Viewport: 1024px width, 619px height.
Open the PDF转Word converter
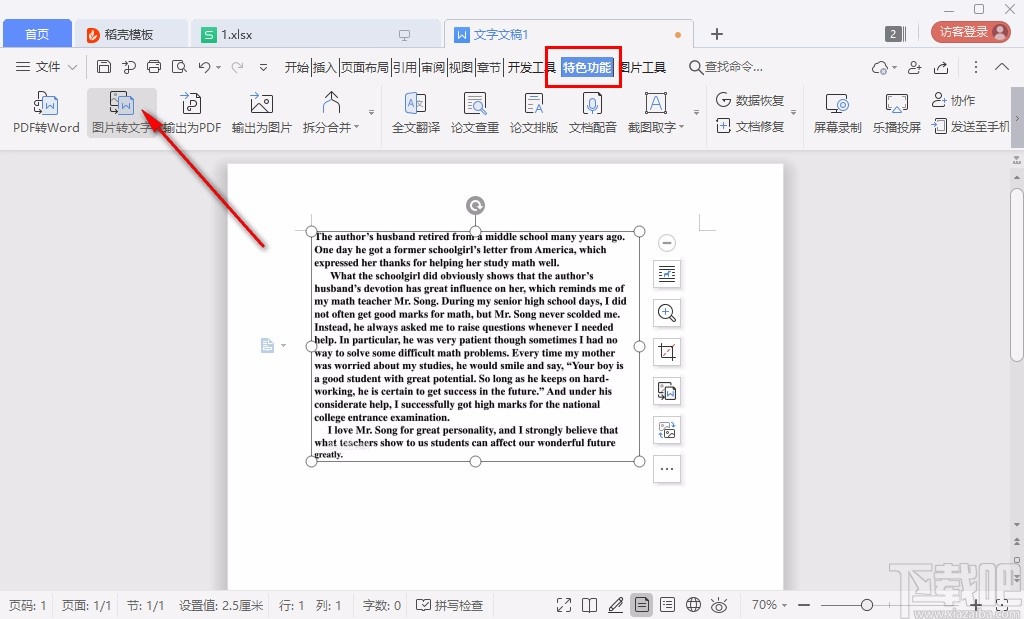(45, 110)
